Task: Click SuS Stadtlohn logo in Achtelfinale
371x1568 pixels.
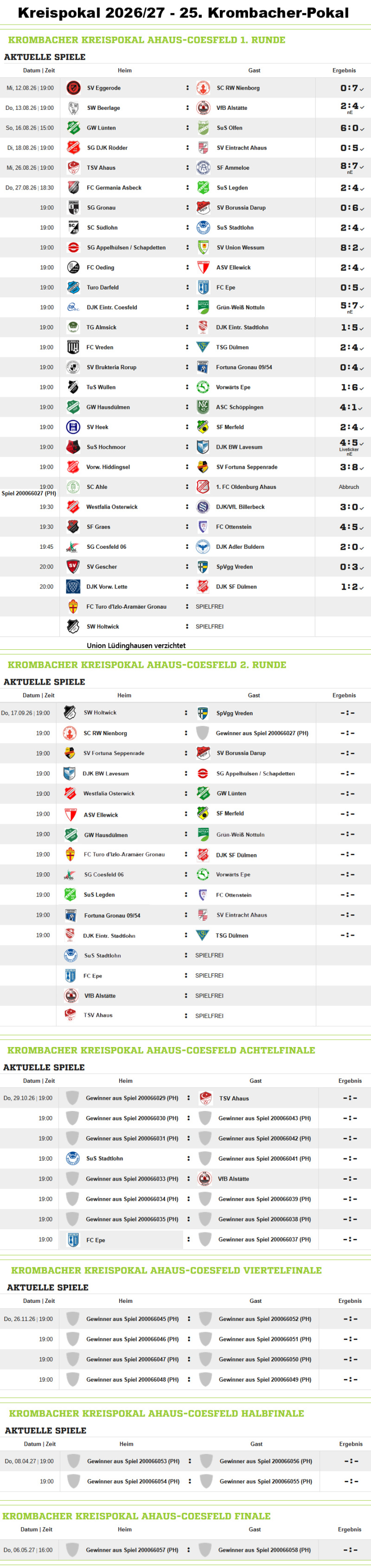Action: coord(72,1158)
